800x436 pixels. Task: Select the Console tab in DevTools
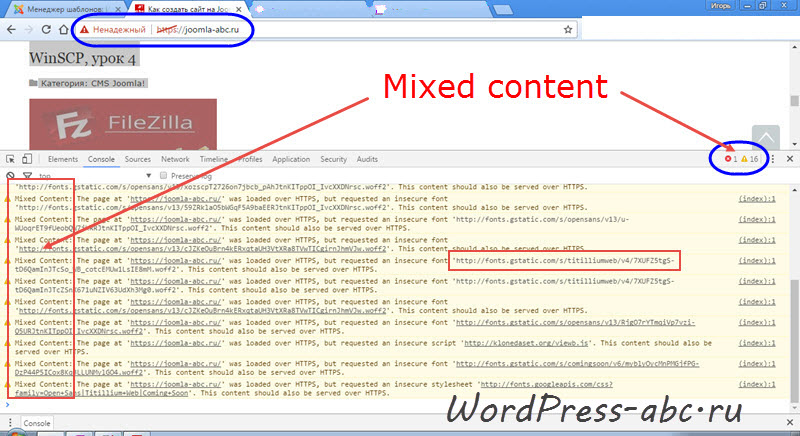coord(101,159)
